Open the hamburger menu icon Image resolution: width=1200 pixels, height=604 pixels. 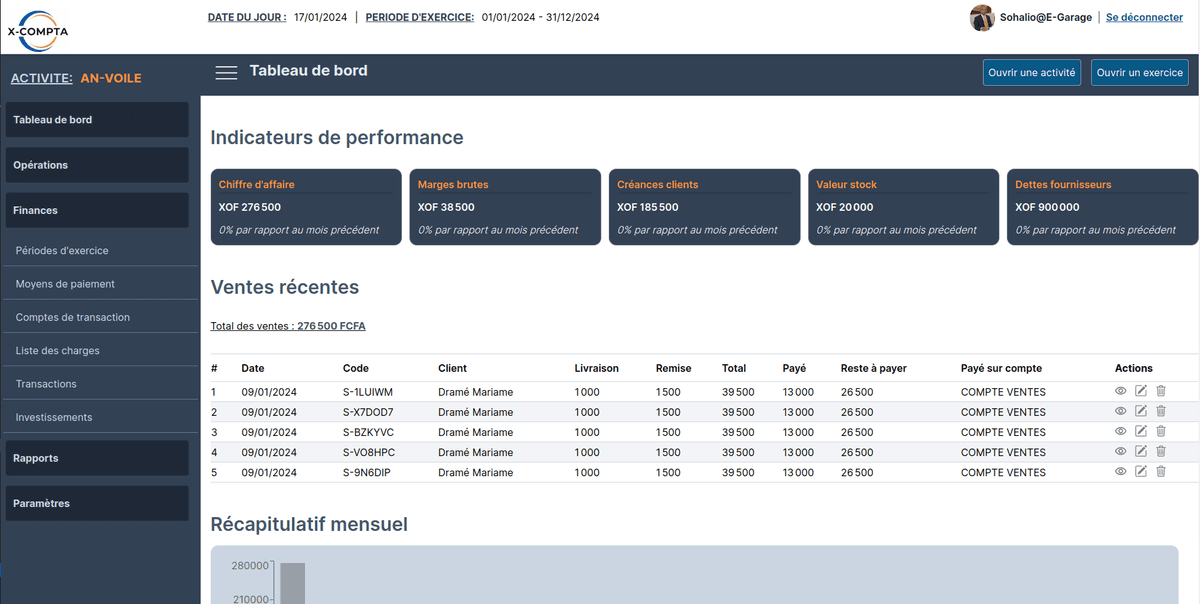click(x=226, y=72)
